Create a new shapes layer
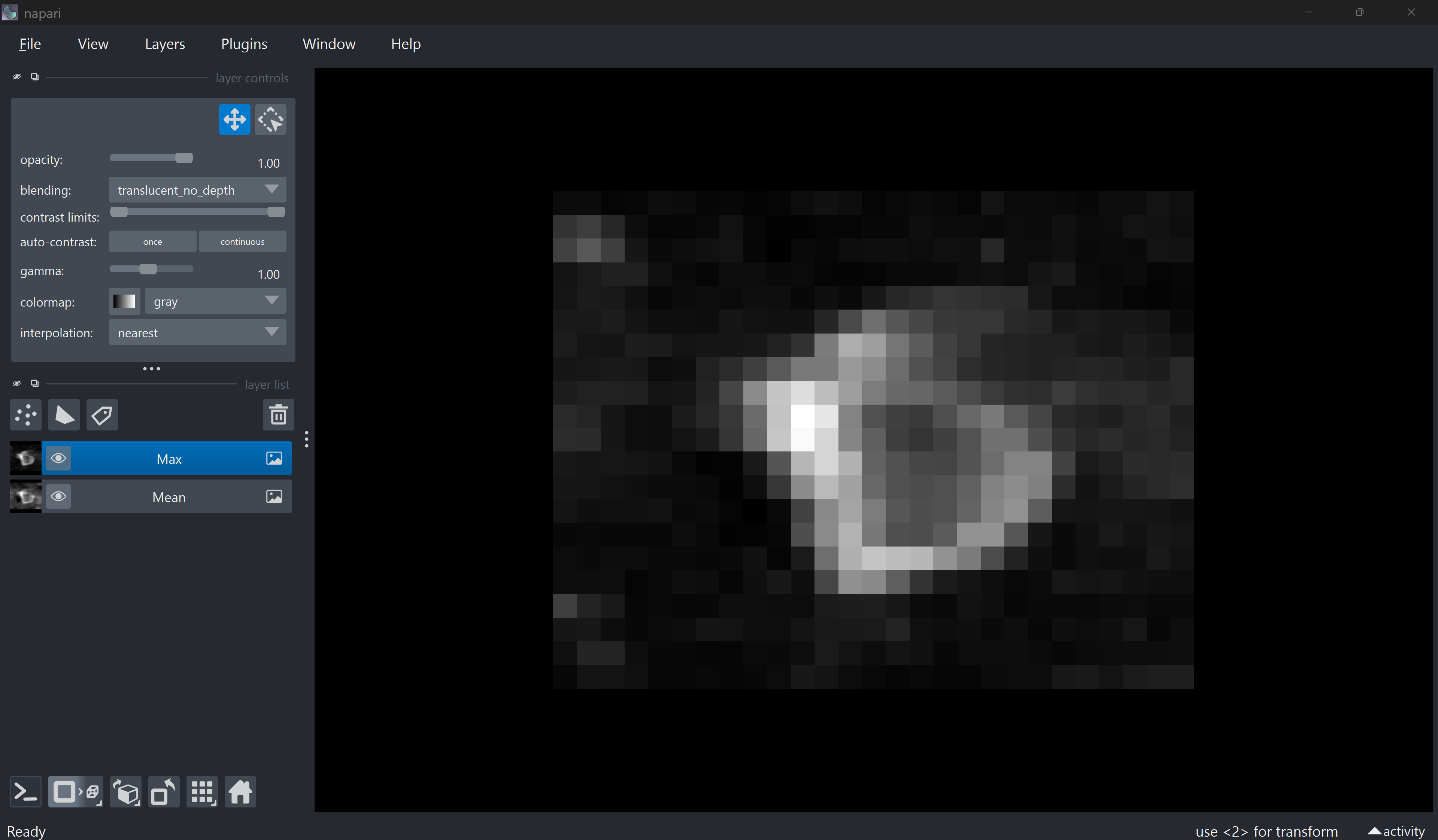The image size is (1438, 840). 64,415
